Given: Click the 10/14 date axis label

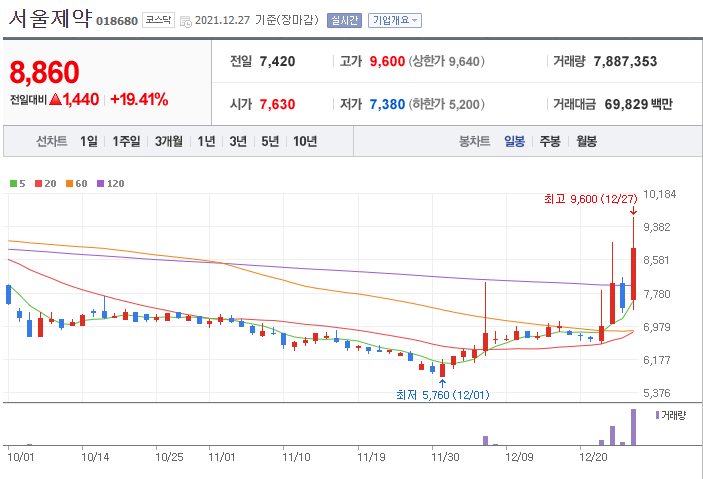Looking at the screenshot, I should pos(95,457).
